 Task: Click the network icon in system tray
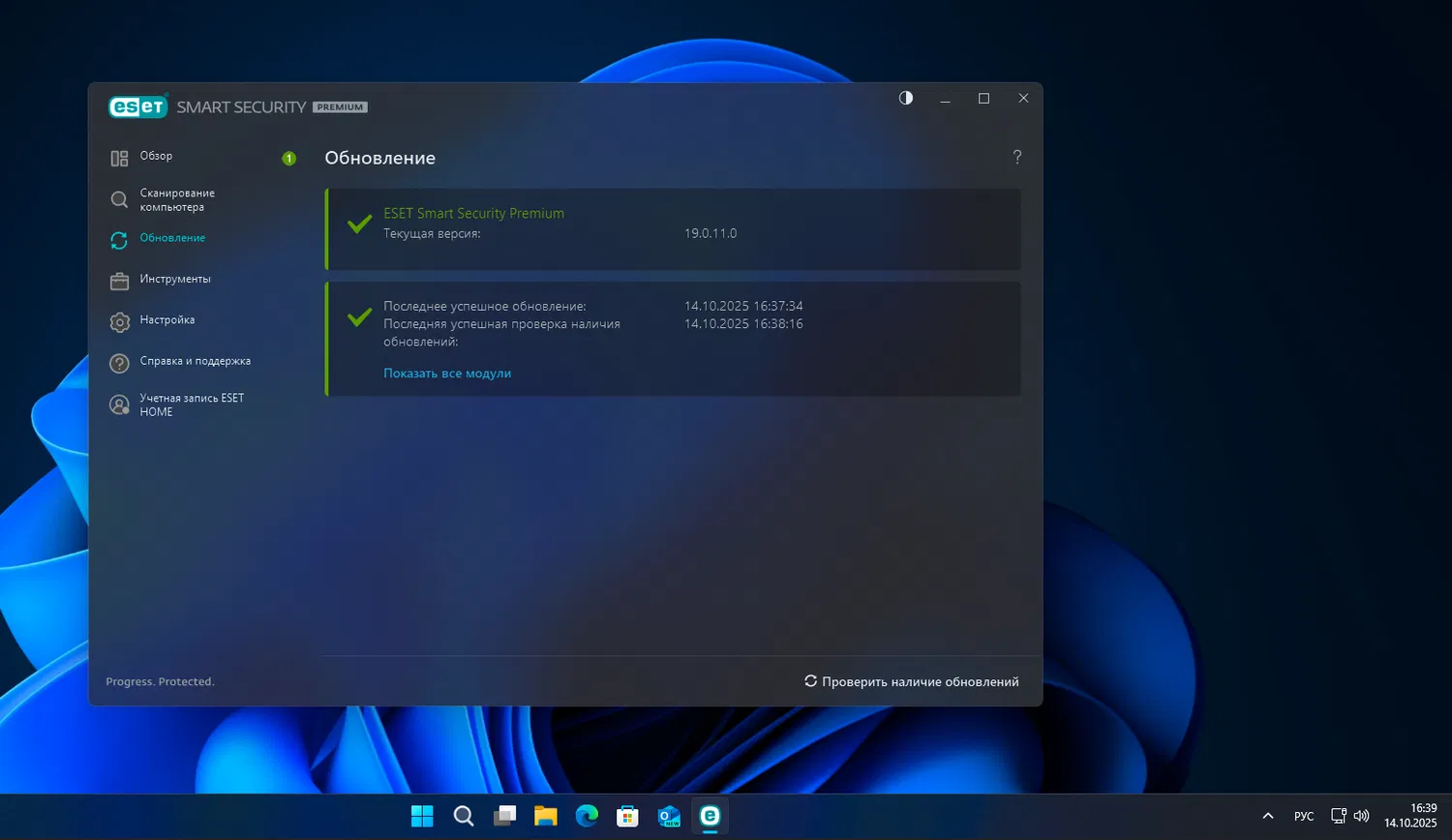(x=1339, y=816)
